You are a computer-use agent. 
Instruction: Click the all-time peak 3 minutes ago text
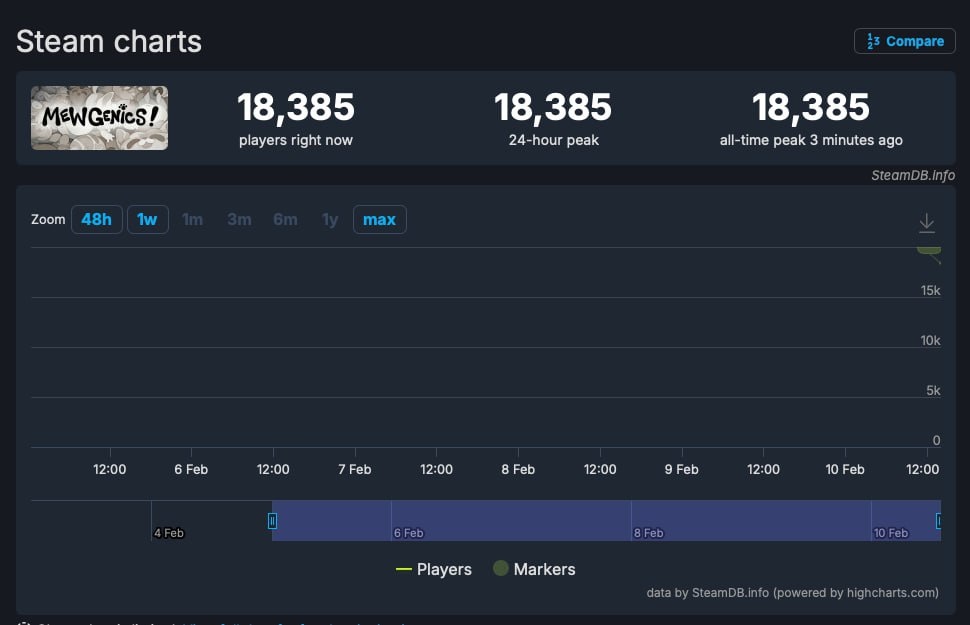[811, 140]
